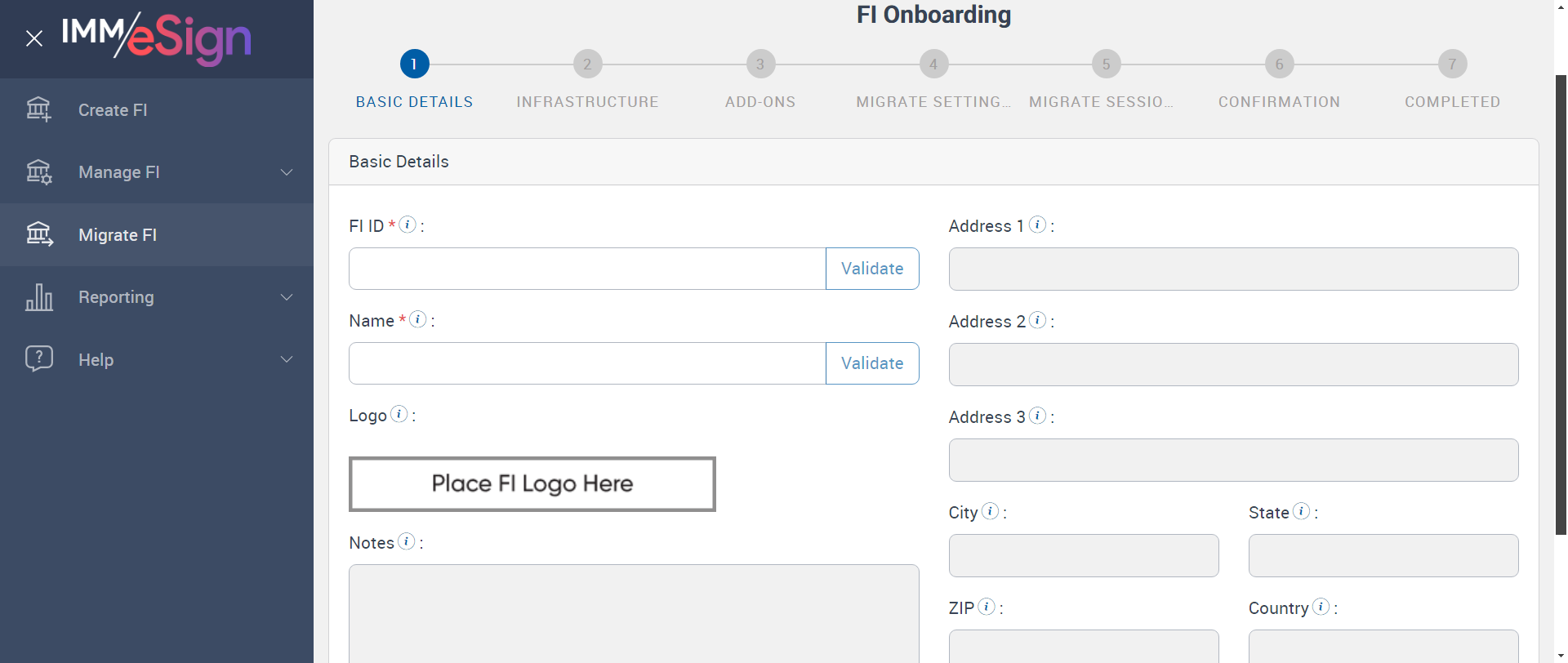Click the info icon beside Logo label

399,414
